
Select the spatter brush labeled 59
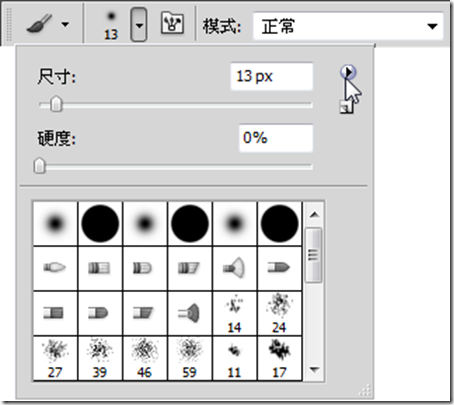190,358
